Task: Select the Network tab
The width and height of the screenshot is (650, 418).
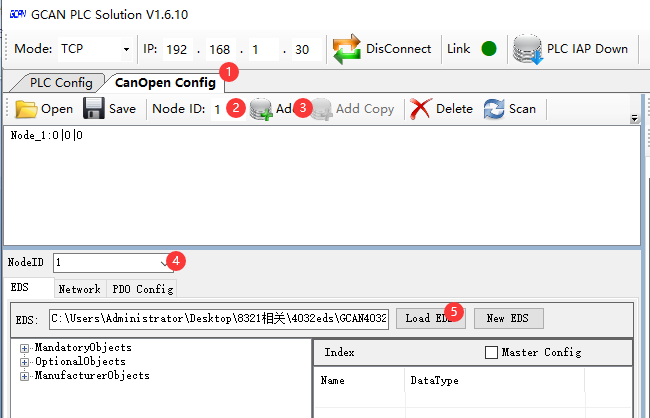Action: (79, 289)
